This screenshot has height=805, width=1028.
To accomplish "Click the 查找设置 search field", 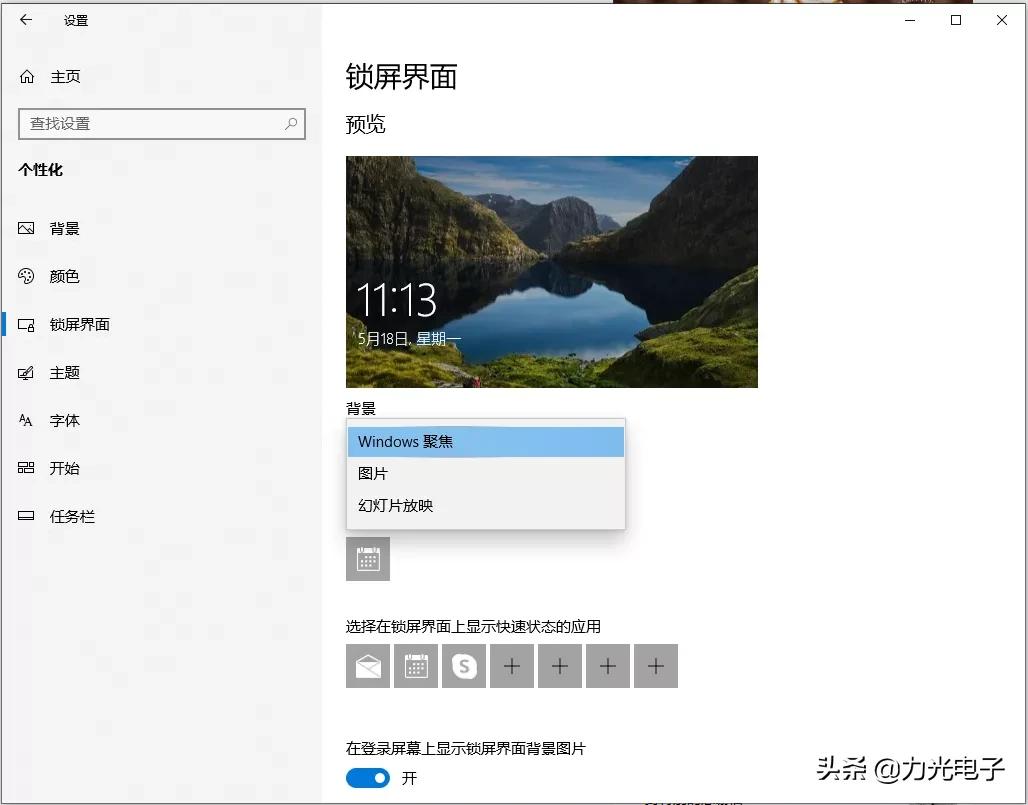I will pos(160,125).
